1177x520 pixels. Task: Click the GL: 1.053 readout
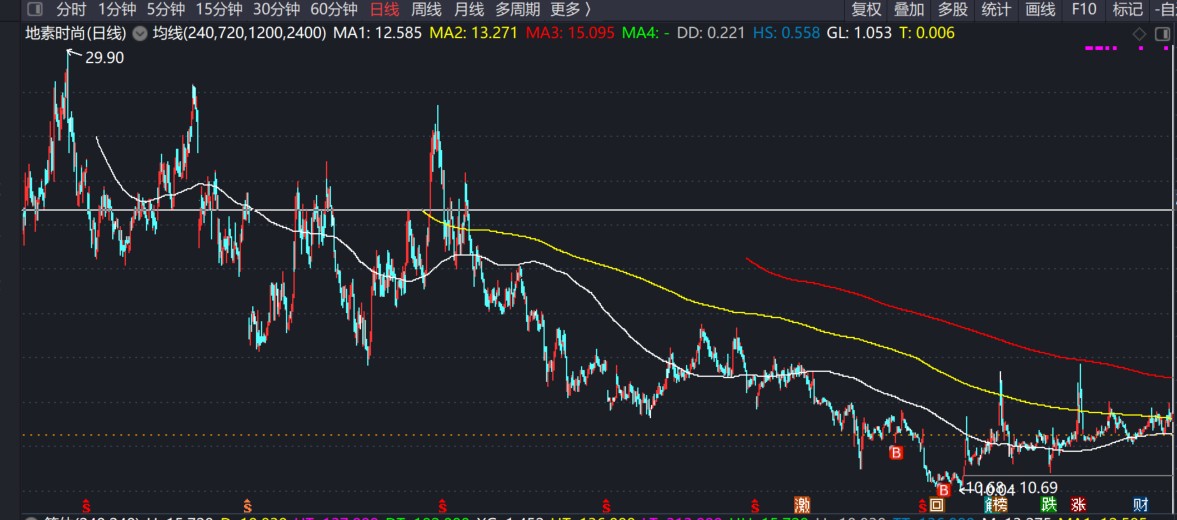pos(859,33)
